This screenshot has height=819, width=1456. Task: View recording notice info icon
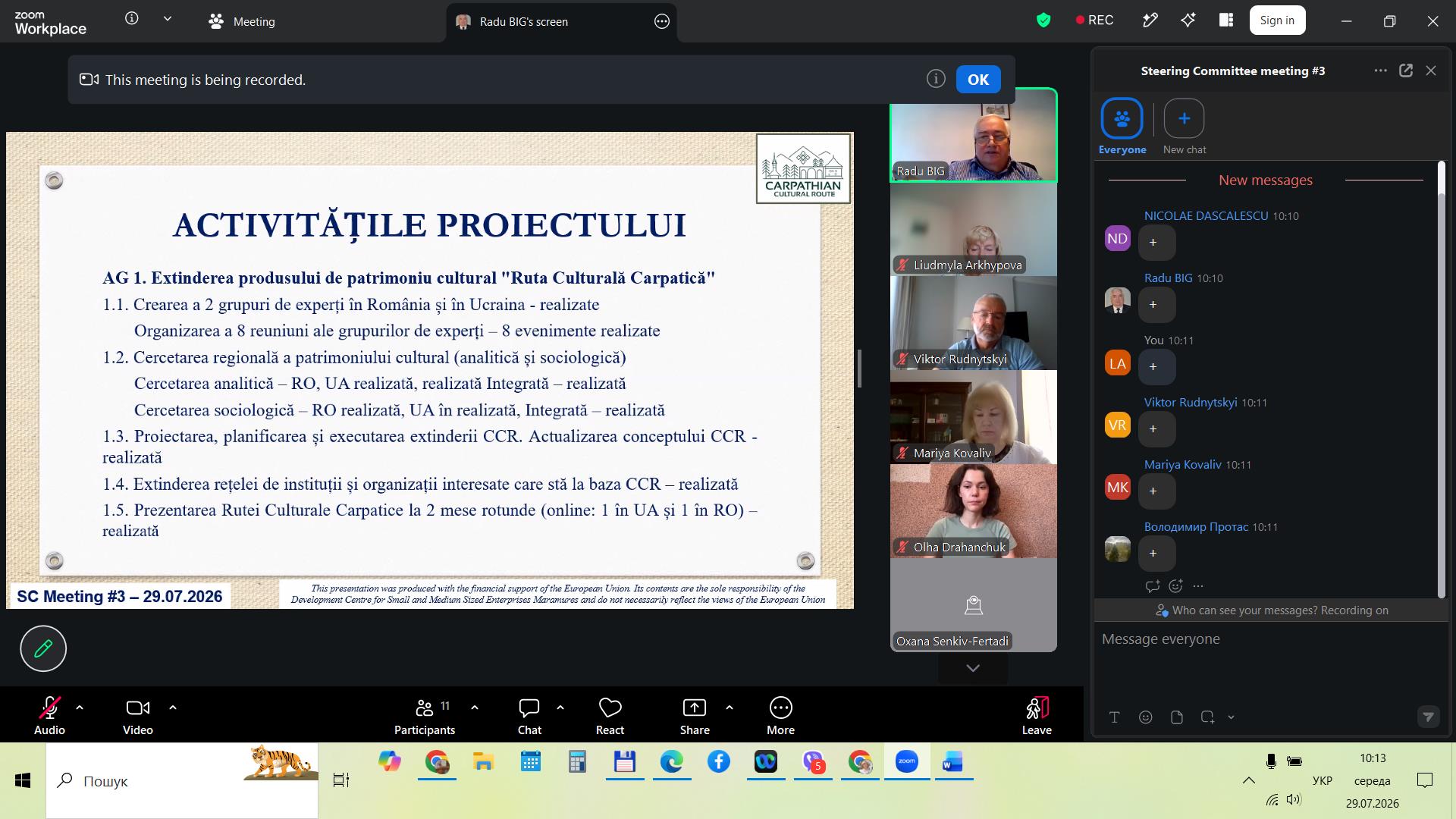936,79
